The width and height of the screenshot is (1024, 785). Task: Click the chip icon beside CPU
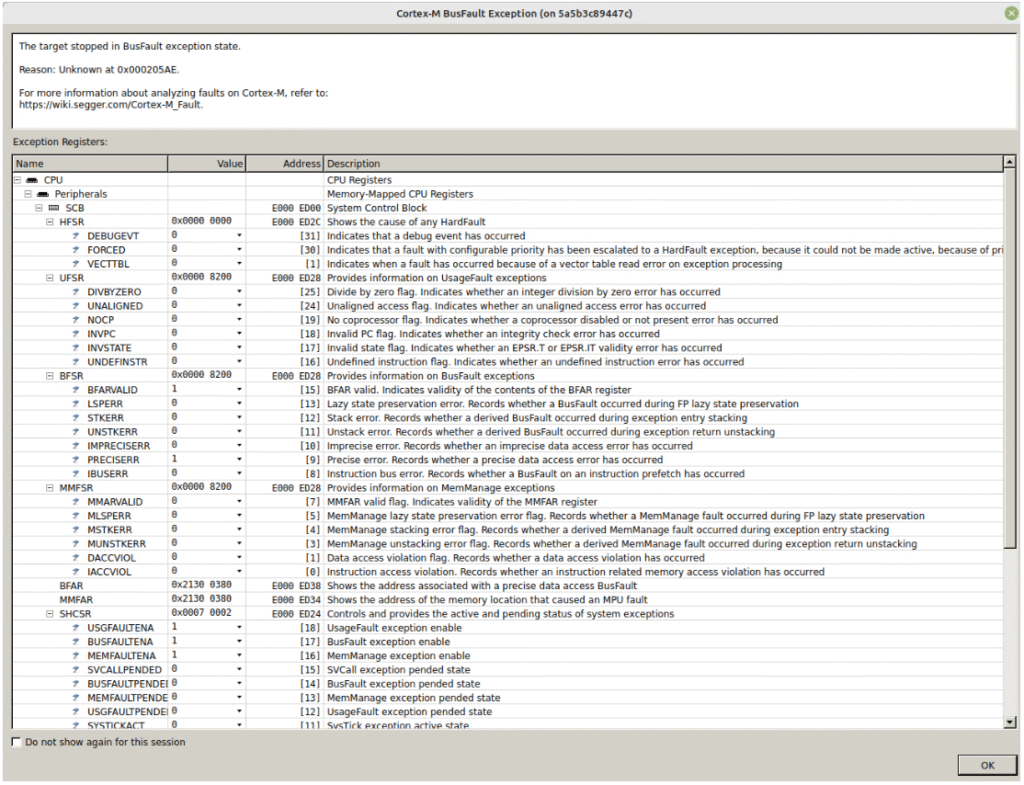click(x=31, y=180)
